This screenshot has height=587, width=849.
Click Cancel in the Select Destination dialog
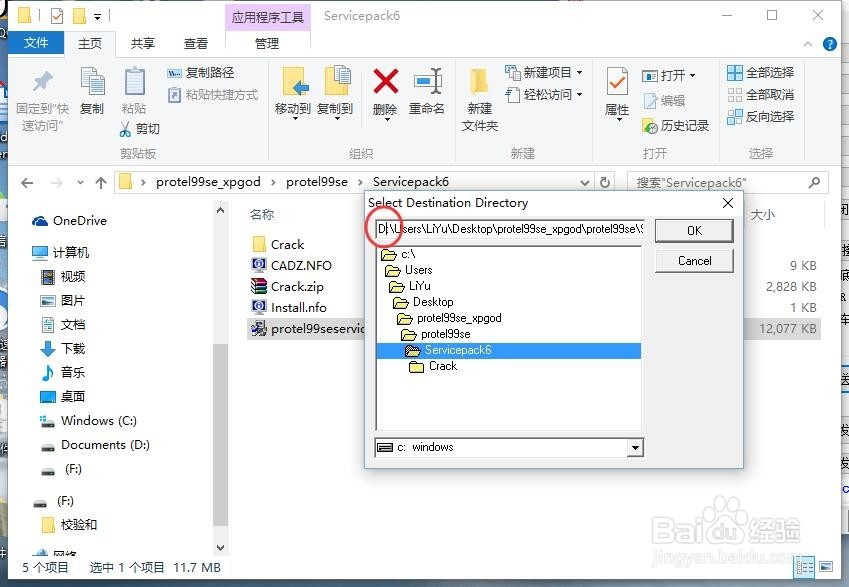(694, 261)
